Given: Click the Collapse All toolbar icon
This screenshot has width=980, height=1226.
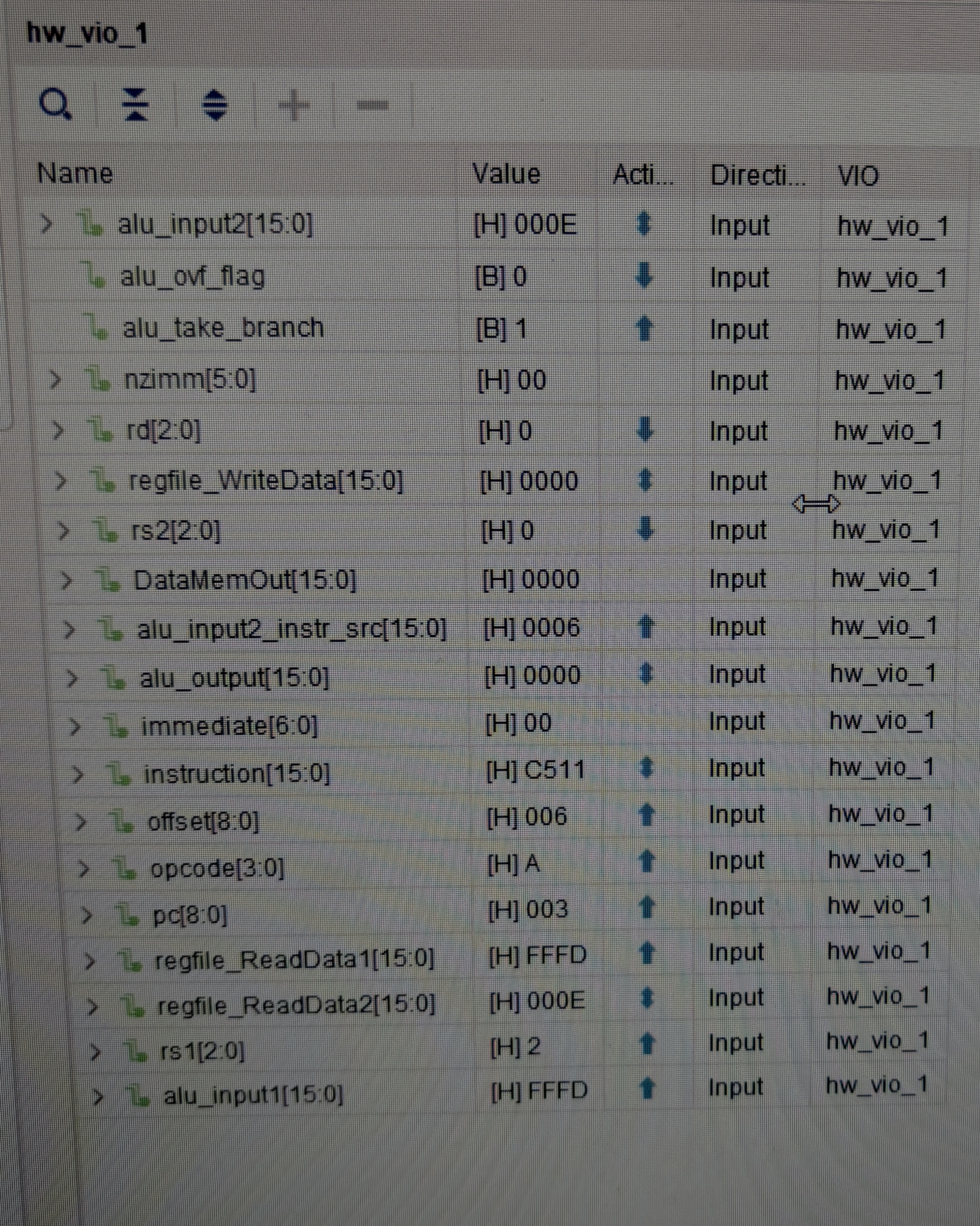Looking at the screenshot, I should coord(136,105).
